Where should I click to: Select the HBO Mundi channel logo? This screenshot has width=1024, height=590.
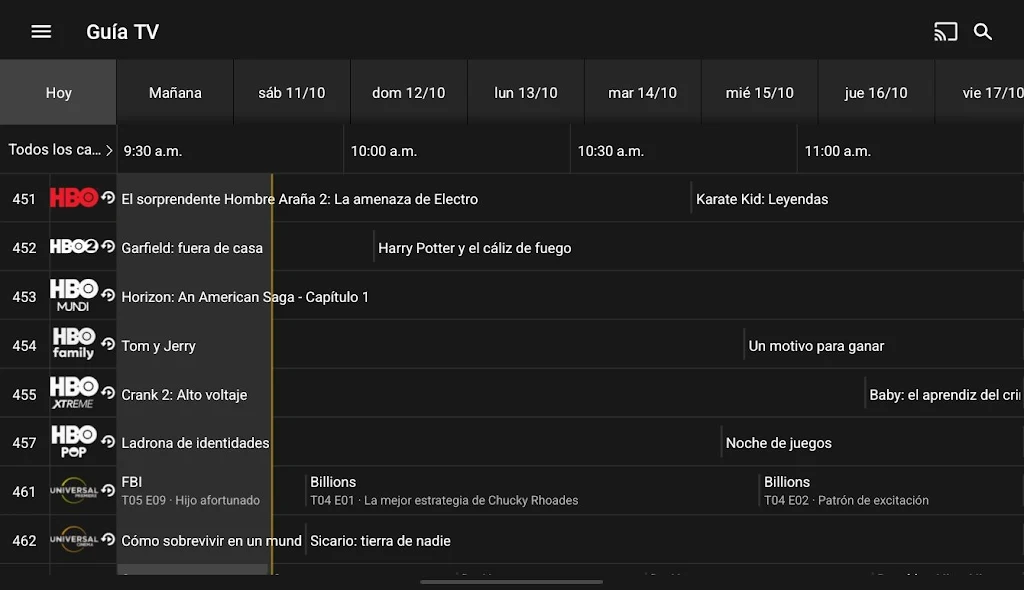pos(74,296)
